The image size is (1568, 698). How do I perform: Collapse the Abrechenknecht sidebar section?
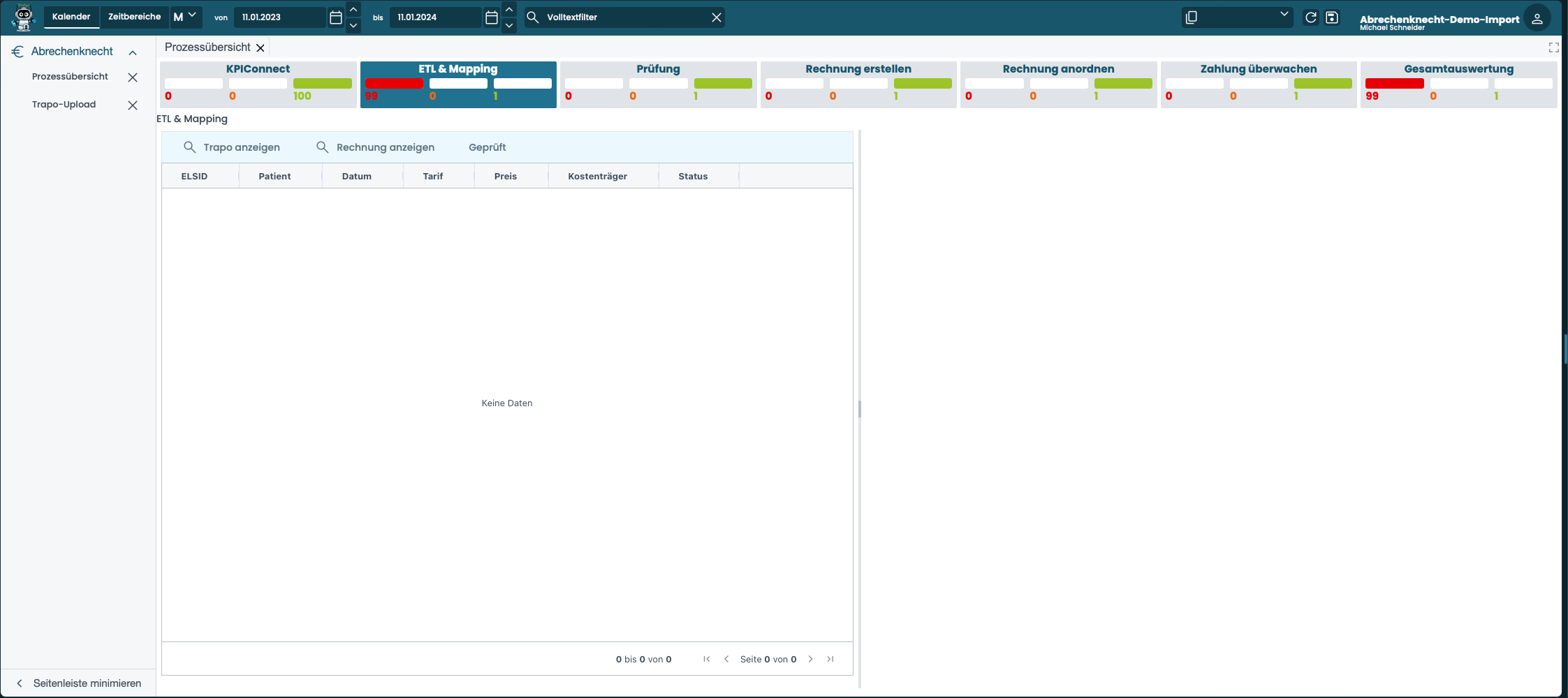[133, 52]
